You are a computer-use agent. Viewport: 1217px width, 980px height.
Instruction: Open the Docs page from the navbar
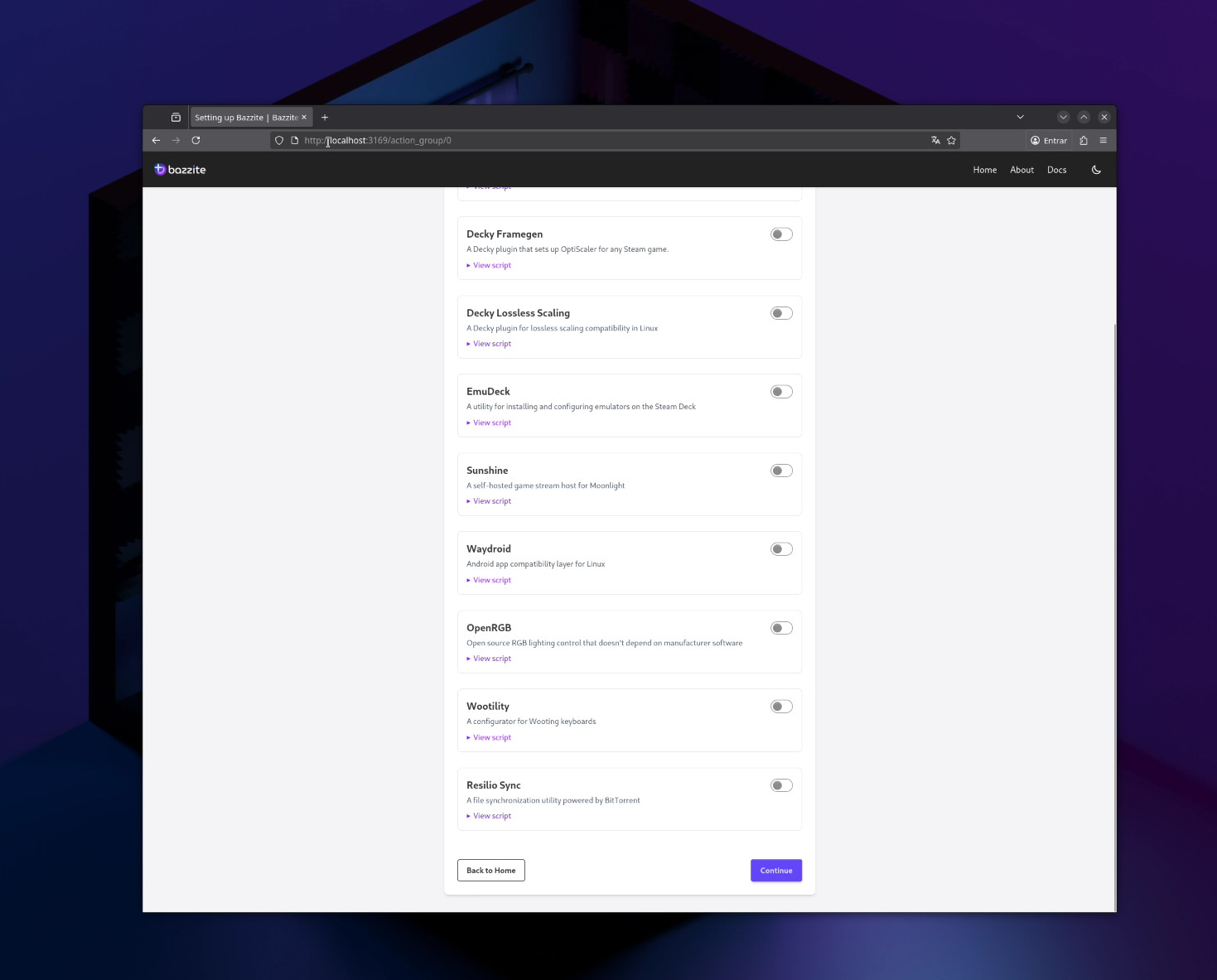click(1056, 169)
